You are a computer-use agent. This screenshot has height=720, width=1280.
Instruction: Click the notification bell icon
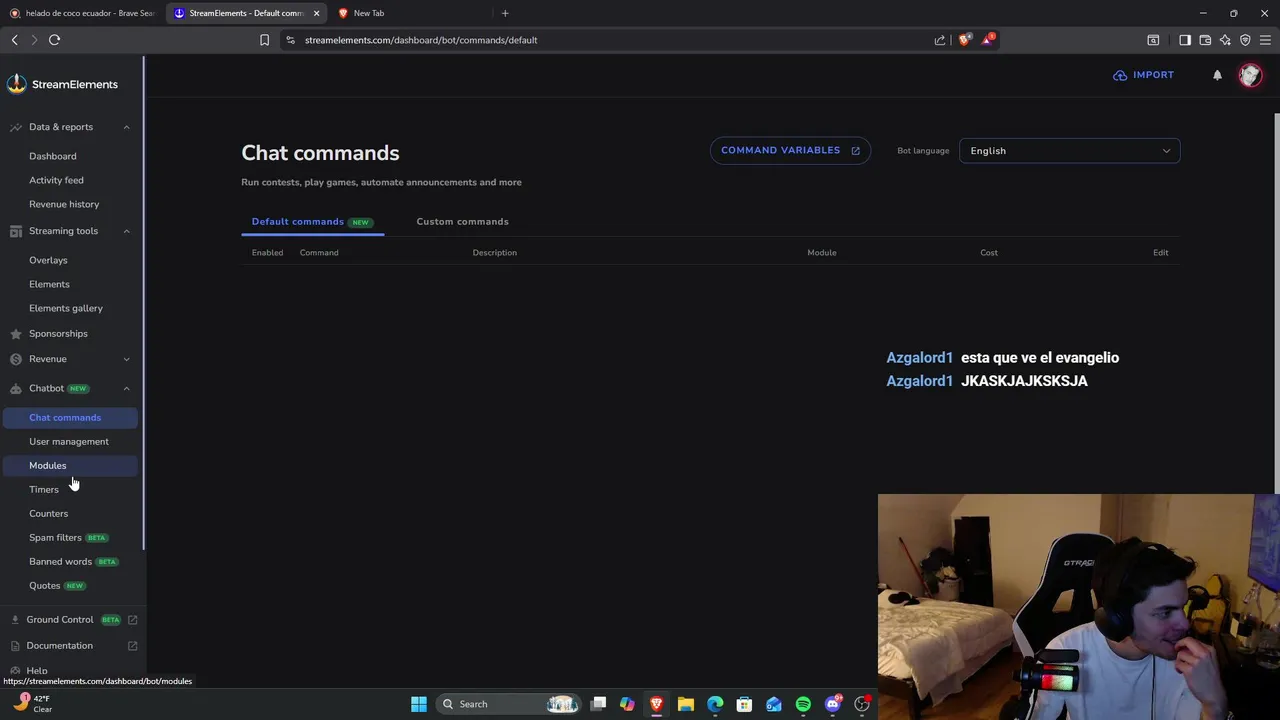1217,75
